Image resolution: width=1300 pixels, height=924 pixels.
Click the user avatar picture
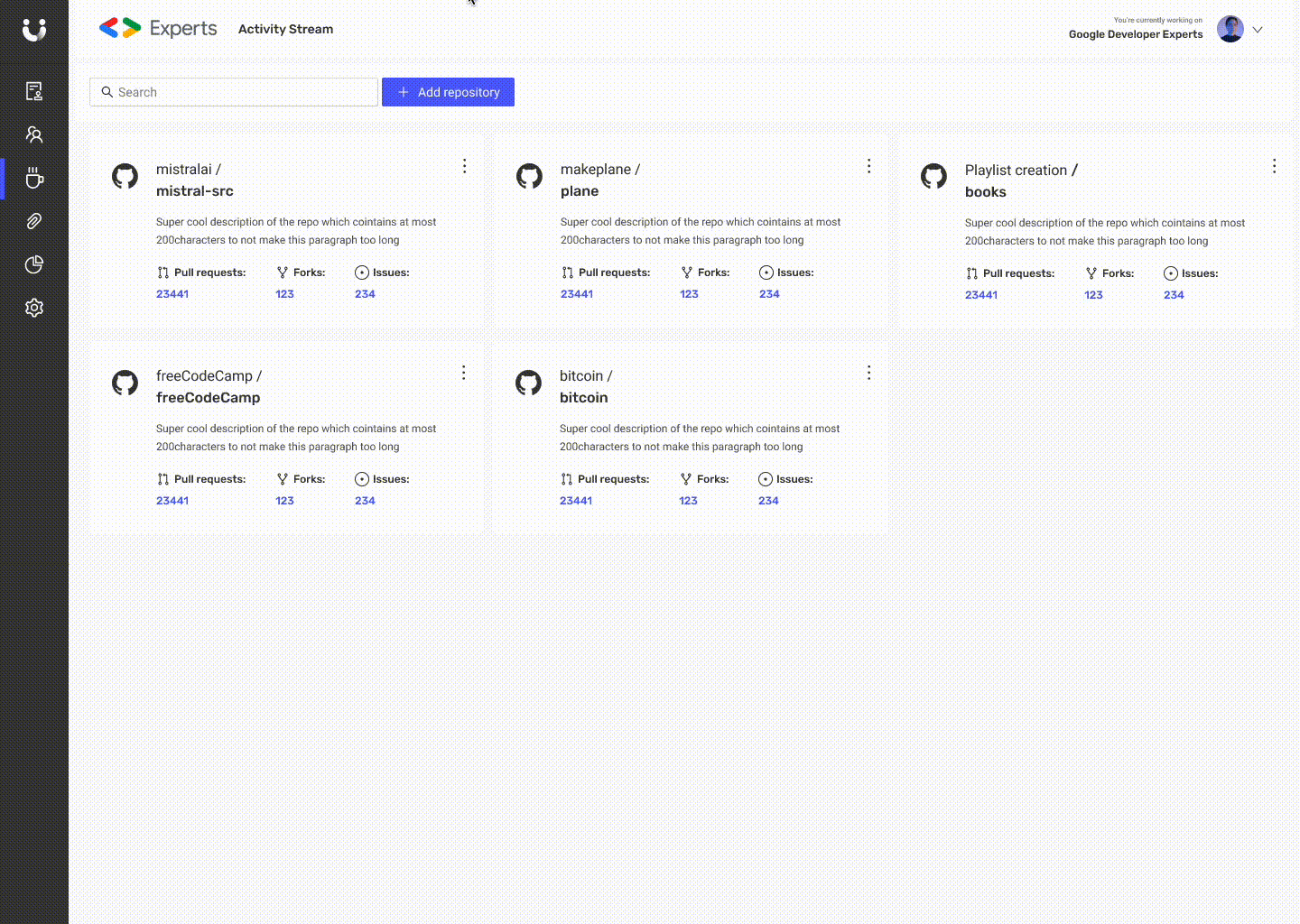point(1230,29)
